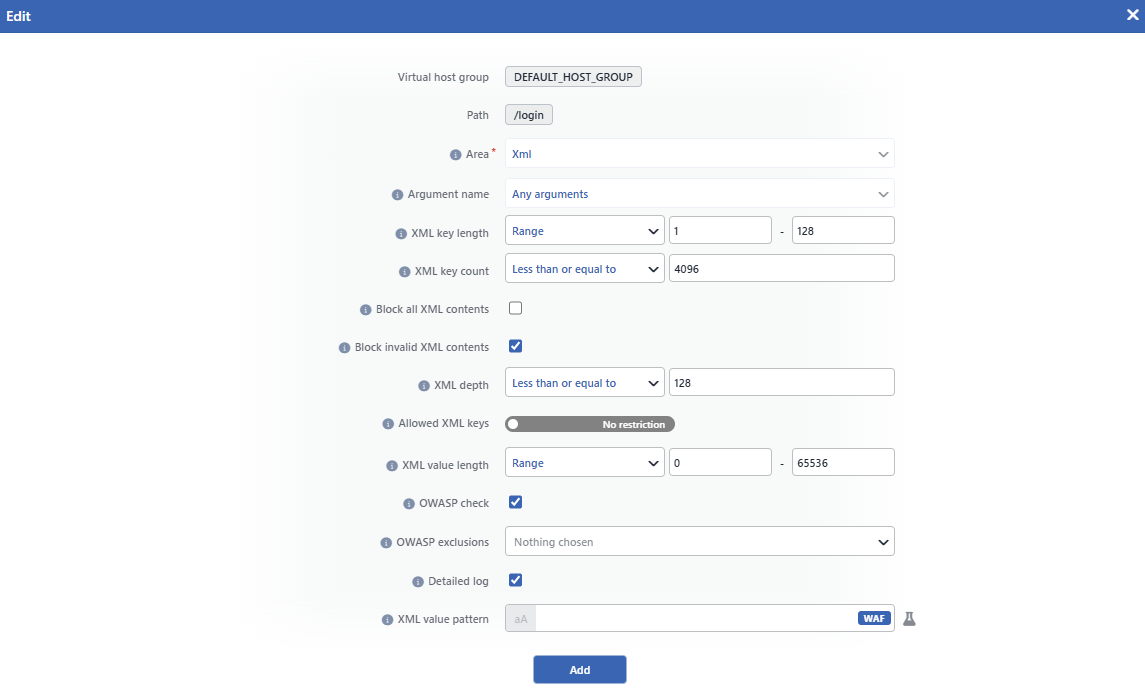
Task: Click the XML key count value field
Action: pos(781,268)
